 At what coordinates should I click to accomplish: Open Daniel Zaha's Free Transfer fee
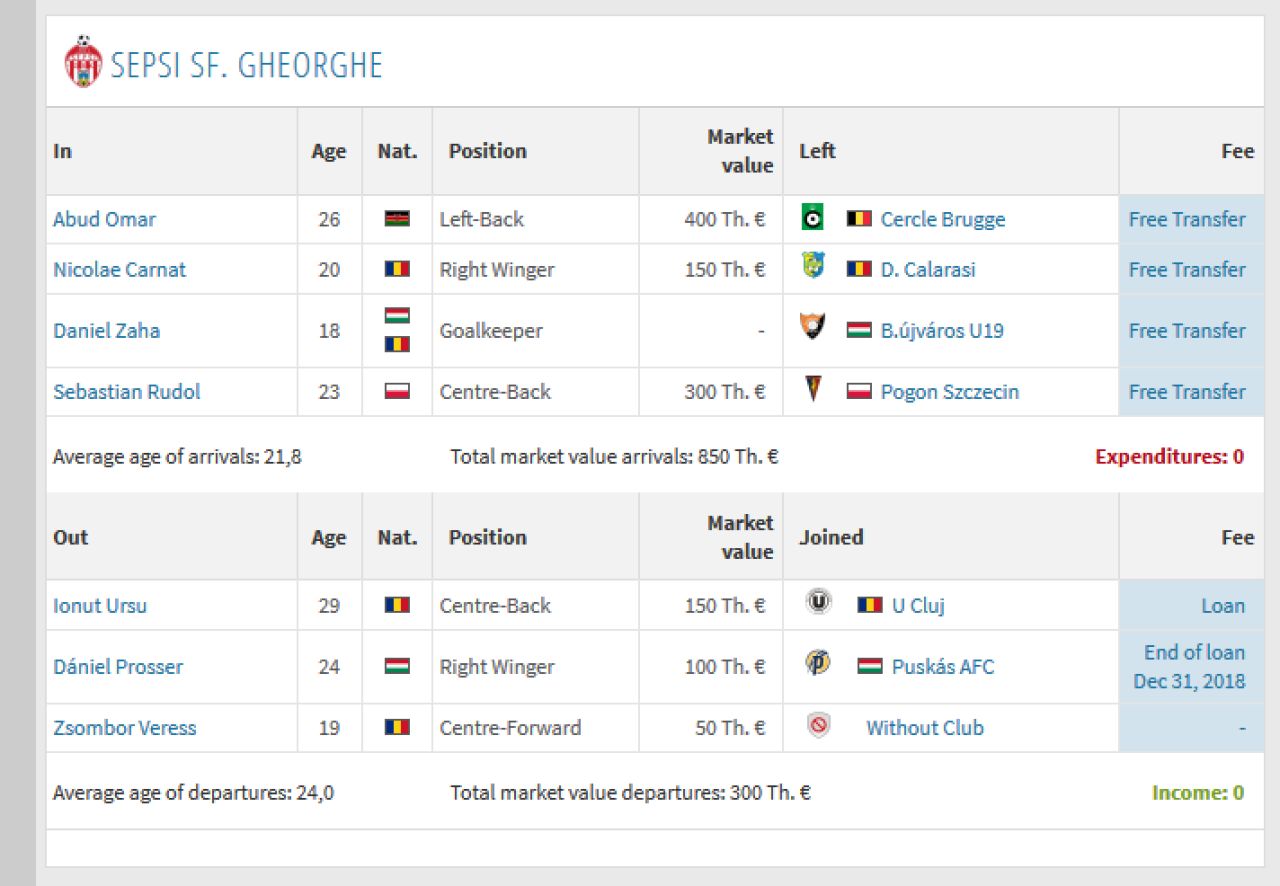coord(1187,330)
